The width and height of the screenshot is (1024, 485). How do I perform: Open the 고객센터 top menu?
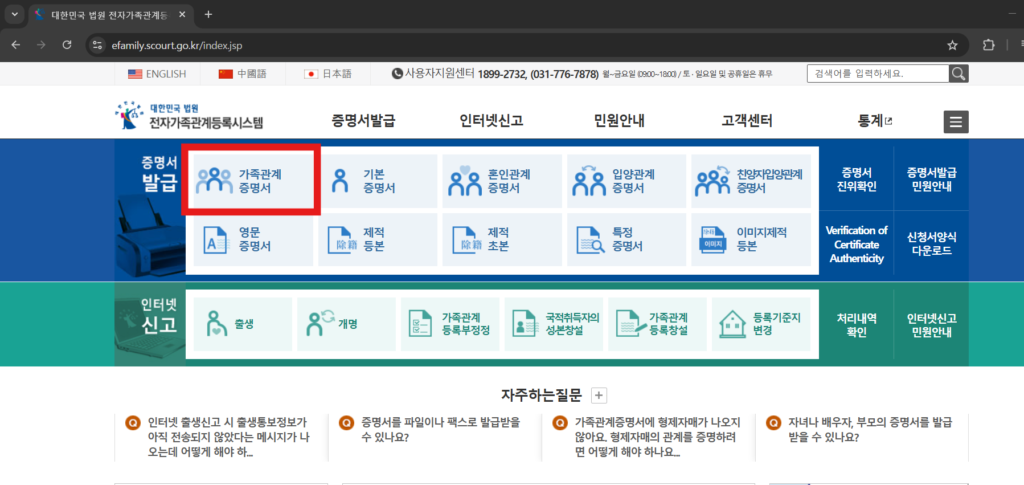(747, 121)
